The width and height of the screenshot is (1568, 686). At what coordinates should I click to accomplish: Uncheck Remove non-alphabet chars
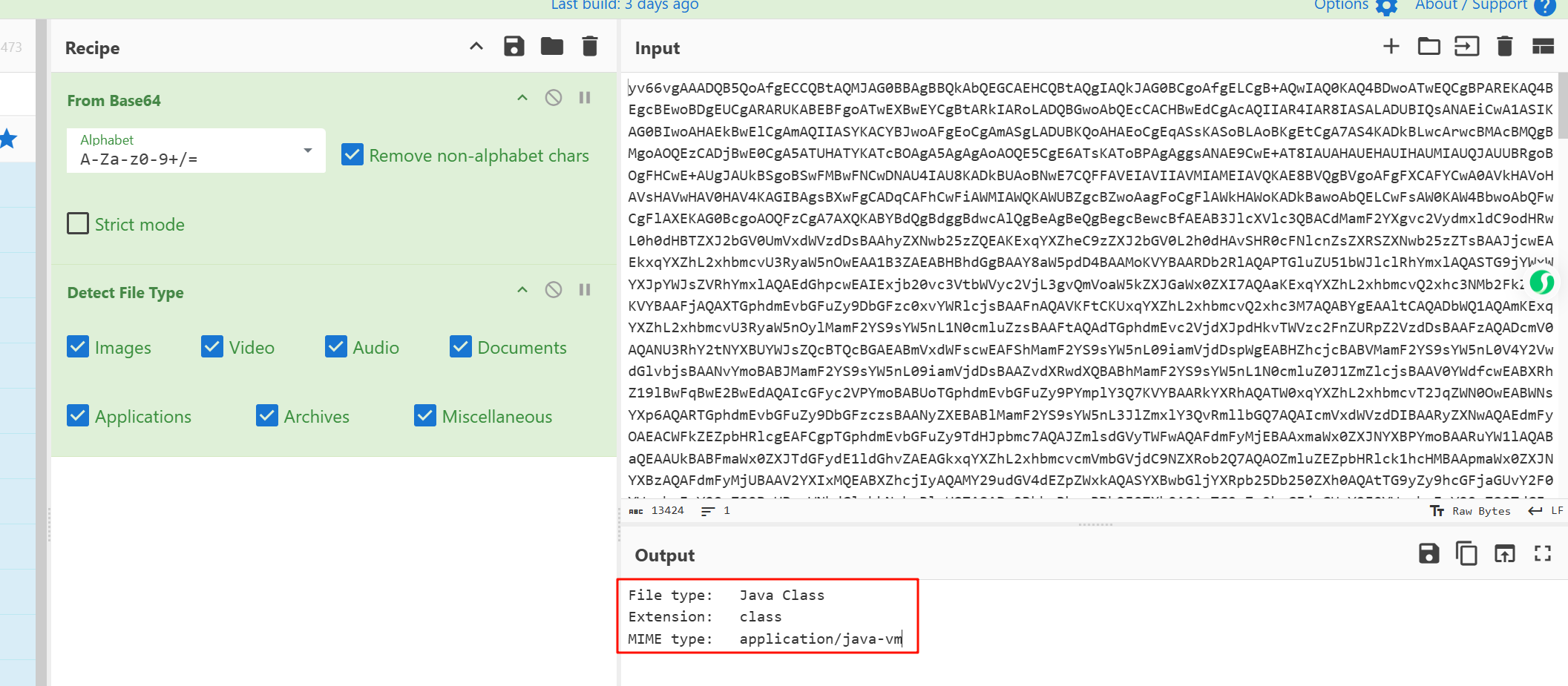click(352, 155)
